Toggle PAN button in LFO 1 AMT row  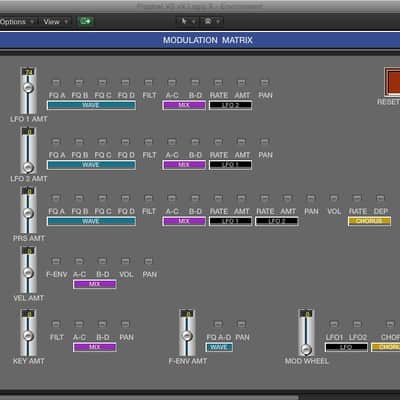[264, 82]
